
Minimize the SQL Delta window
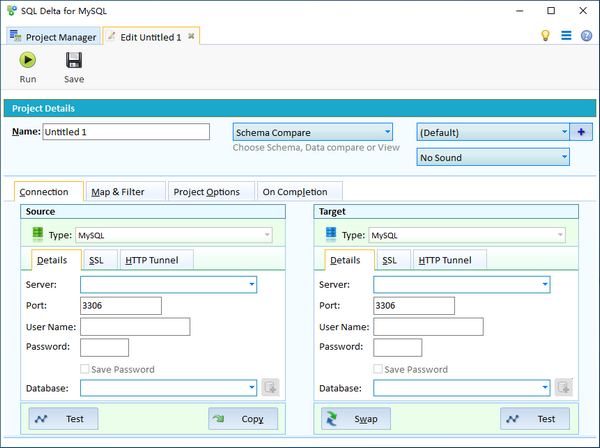(x=519, y=11)
